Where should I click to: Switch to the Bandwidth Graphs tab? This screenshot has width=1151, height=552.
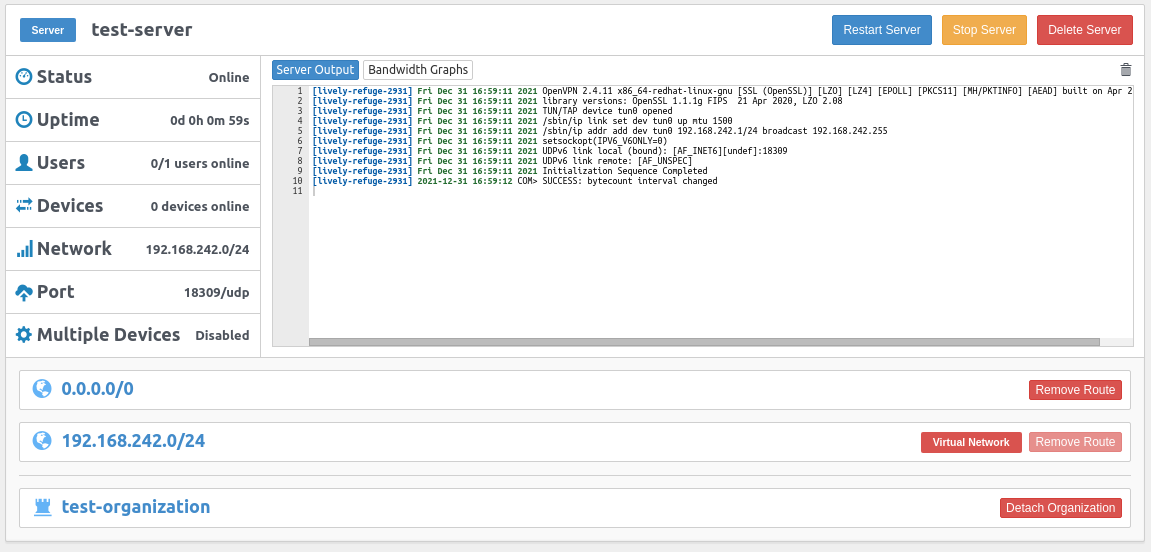417,70
